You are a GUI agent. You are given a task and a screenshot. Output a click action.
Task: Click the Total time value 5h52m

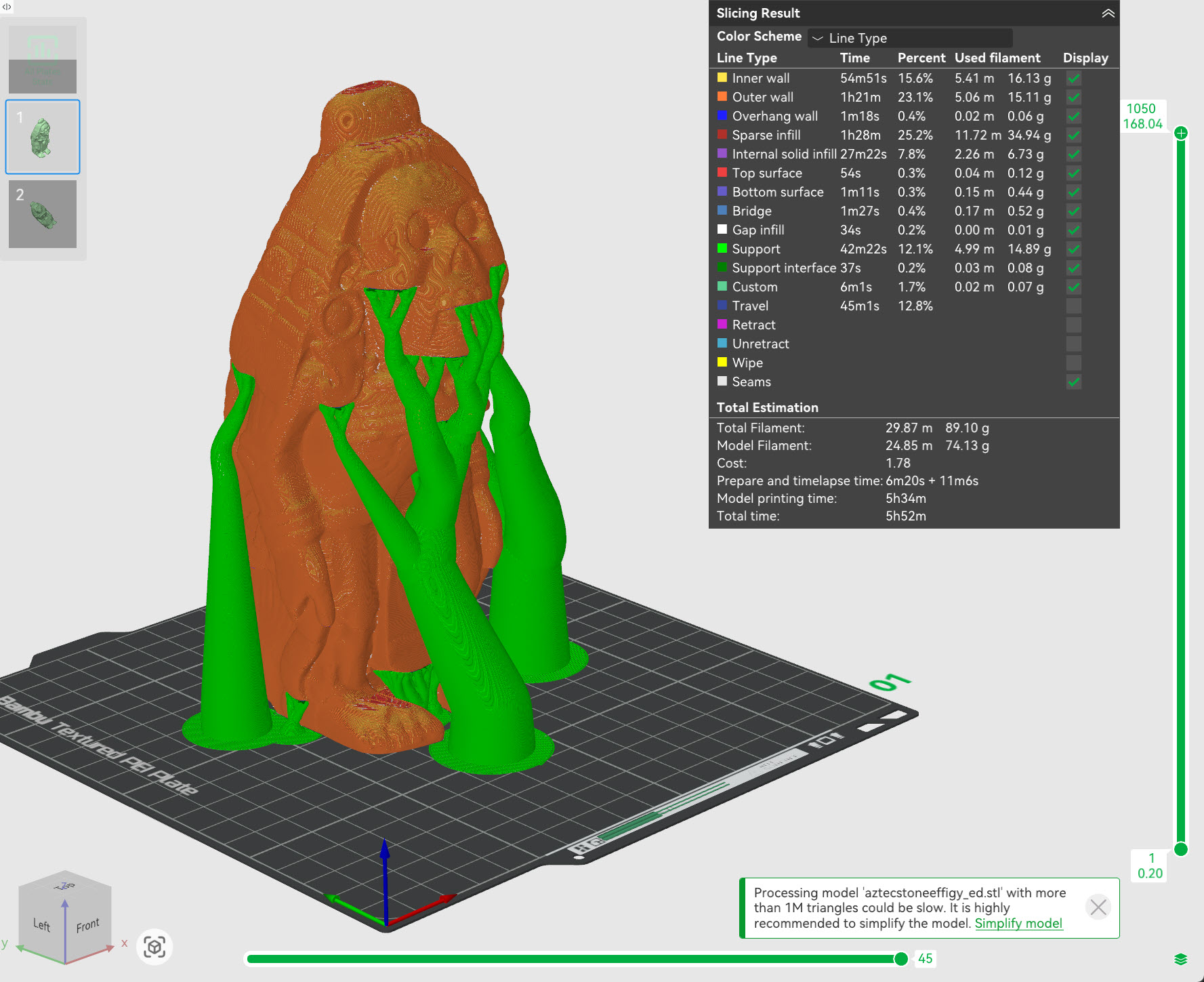[x=906, y=516]
